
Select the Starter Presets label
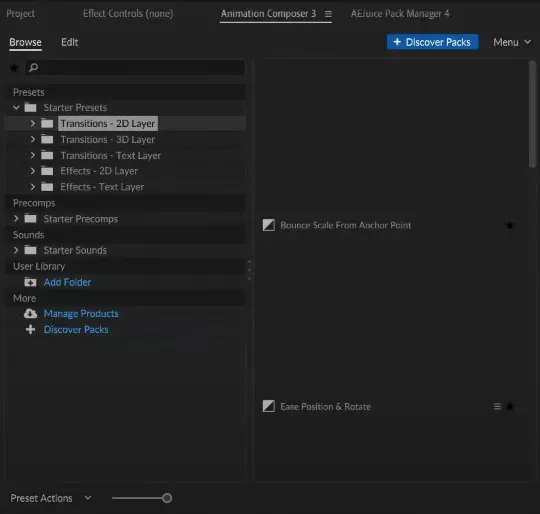point(75,107)
